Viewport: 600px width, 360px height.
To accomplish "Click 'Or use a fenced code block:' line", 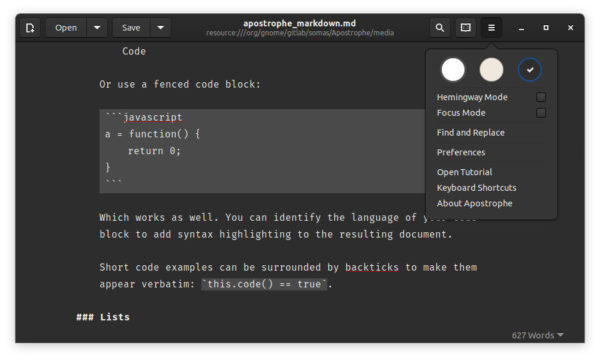I will 180,85.
